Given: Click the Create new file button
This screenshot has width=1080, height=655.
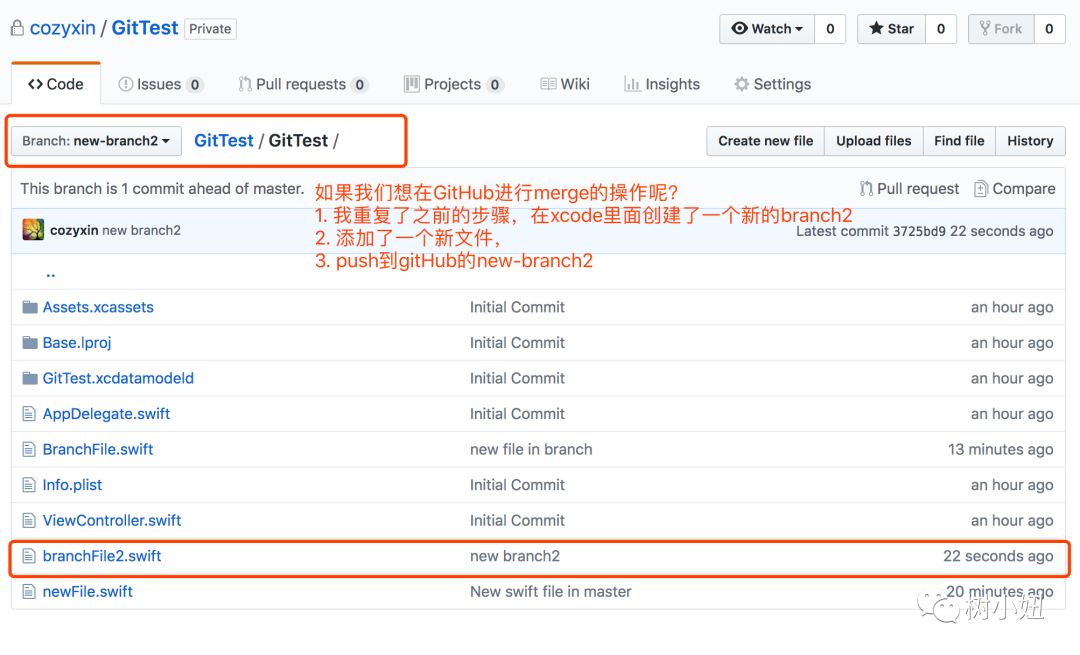Looking at the screenshot, I should pos(765,141).
